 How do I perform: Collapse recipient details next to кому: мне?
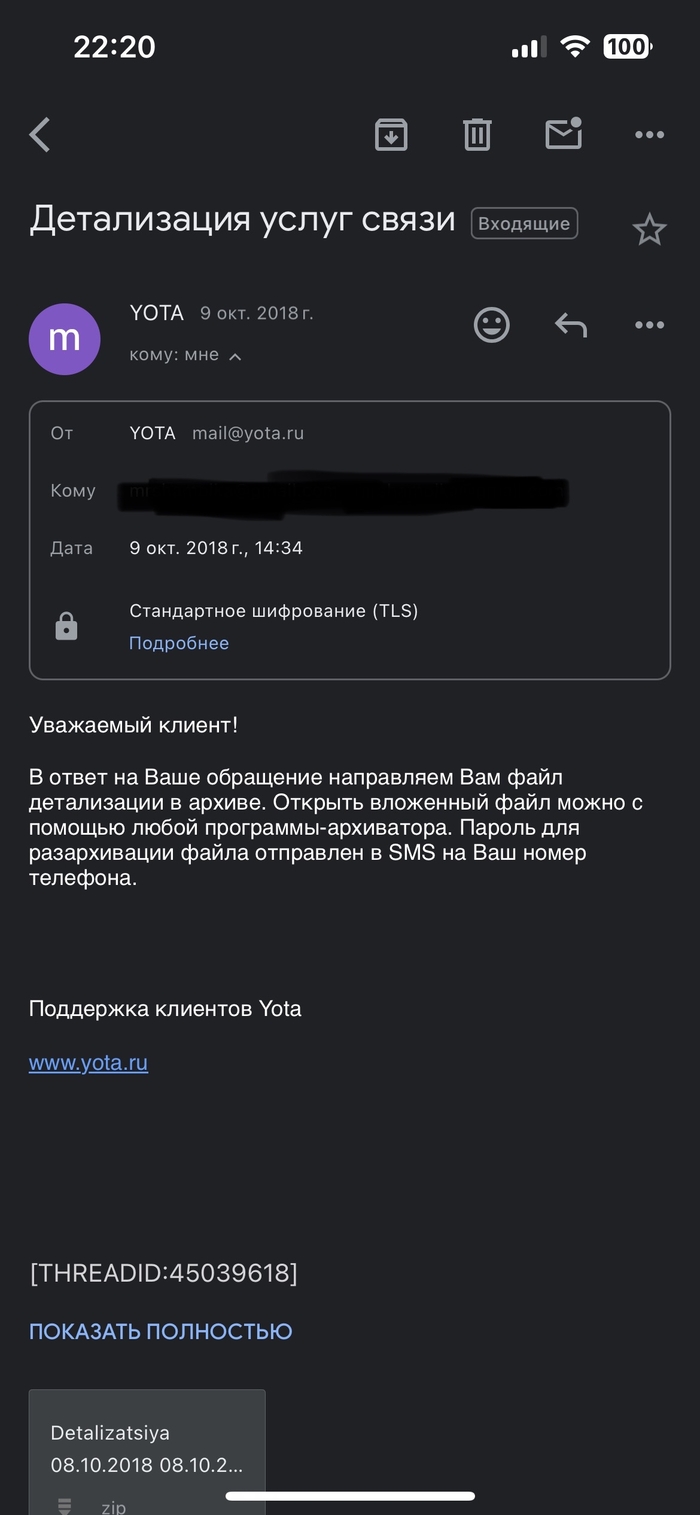(235, 356)
